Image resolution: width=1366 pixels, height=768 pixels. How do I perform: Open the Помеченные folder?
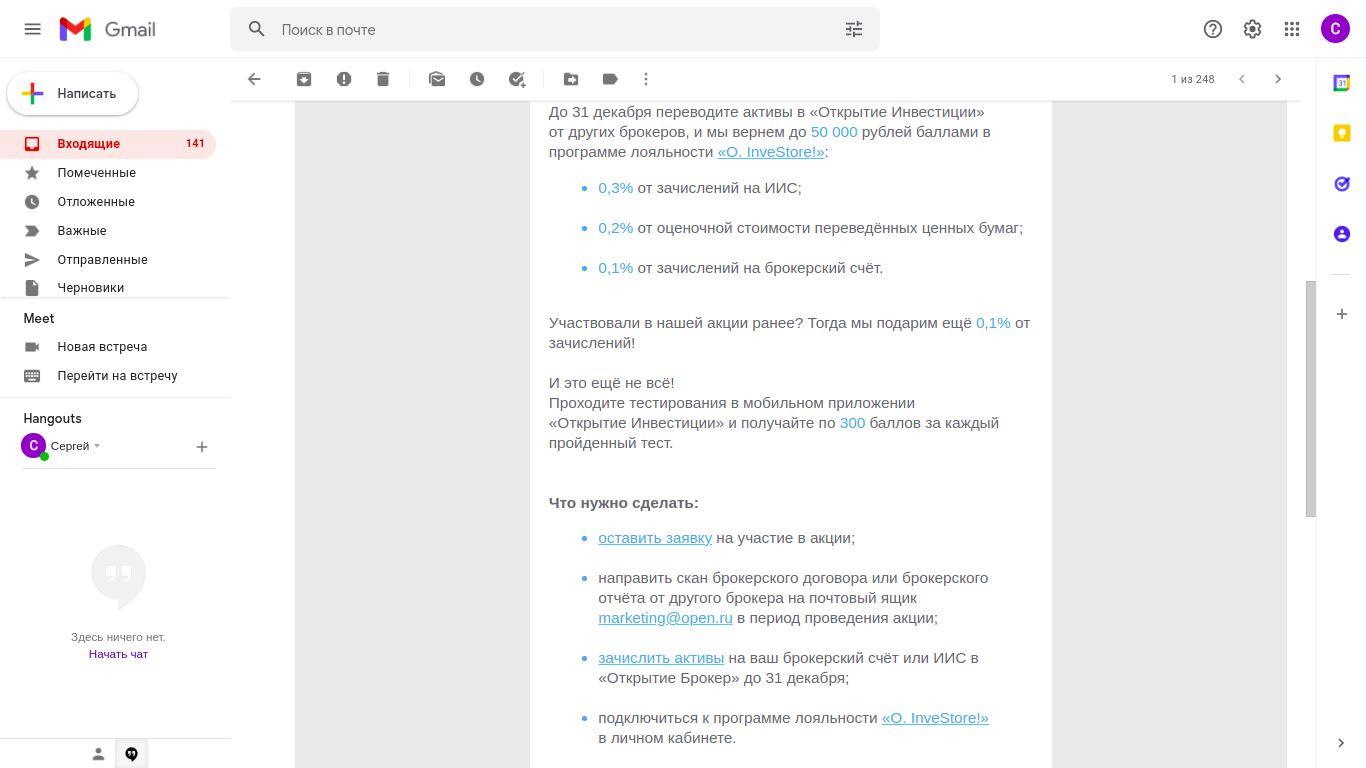(108, 173)
